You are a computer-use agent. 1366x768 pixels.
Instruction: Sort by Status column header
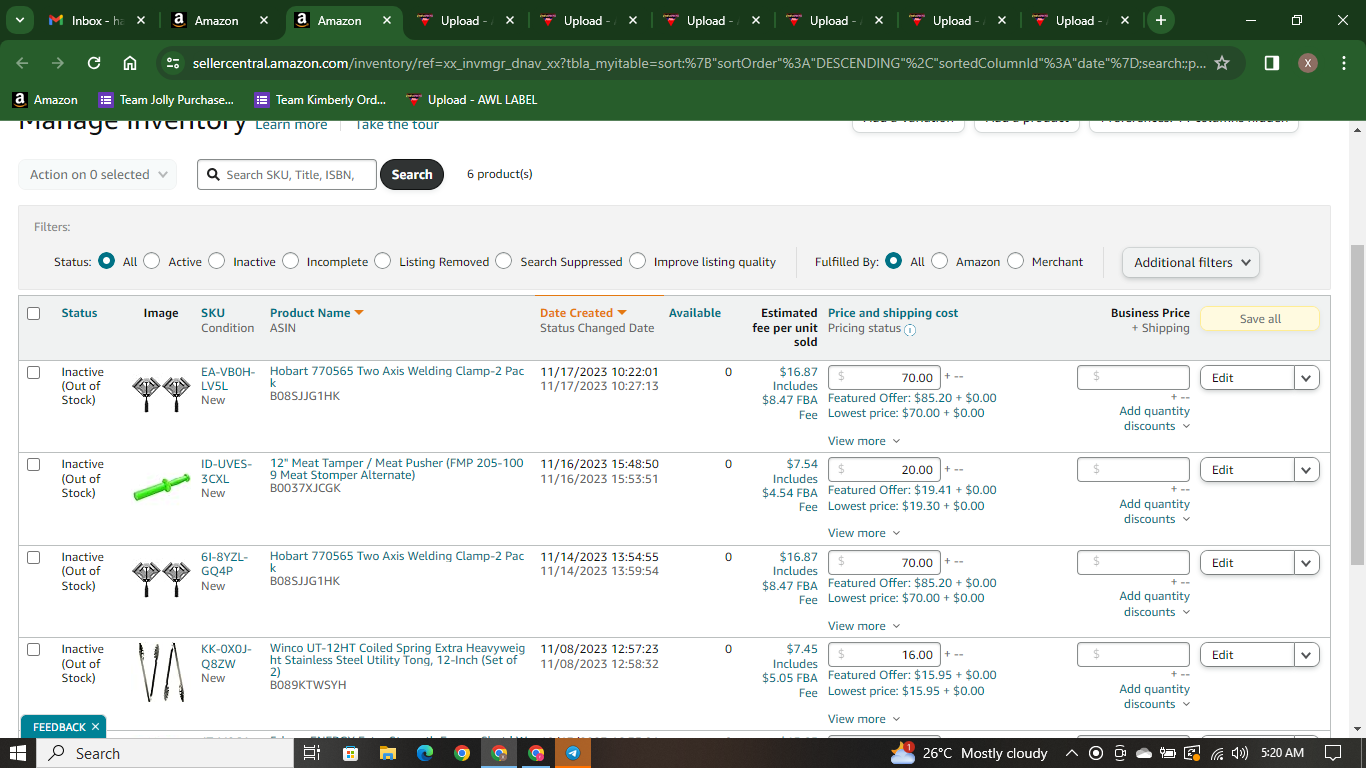(x=79, y=313)
